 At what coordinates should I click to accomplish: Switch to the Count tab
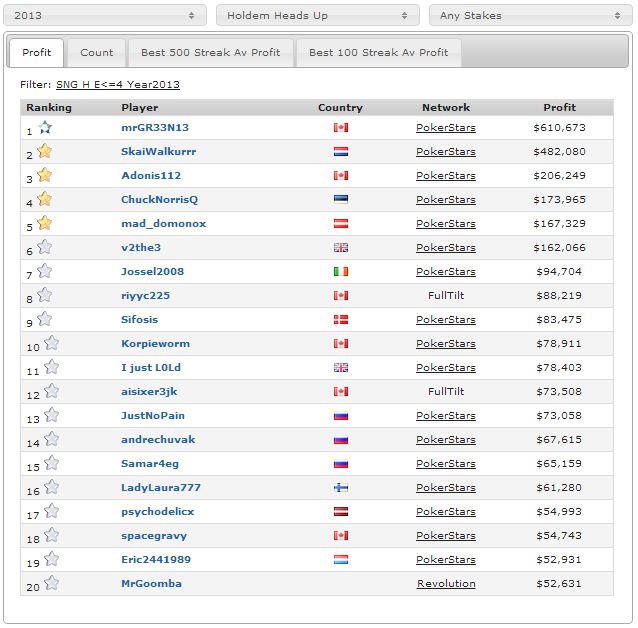click(x=96, y=53)
